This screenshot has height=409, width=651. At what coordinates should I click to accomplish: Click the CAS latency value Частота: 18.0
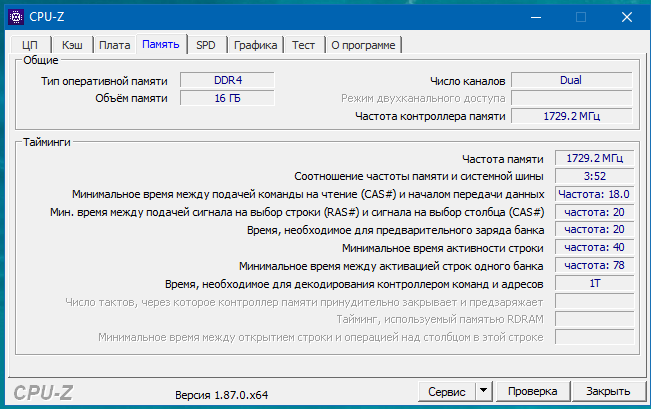595,194
